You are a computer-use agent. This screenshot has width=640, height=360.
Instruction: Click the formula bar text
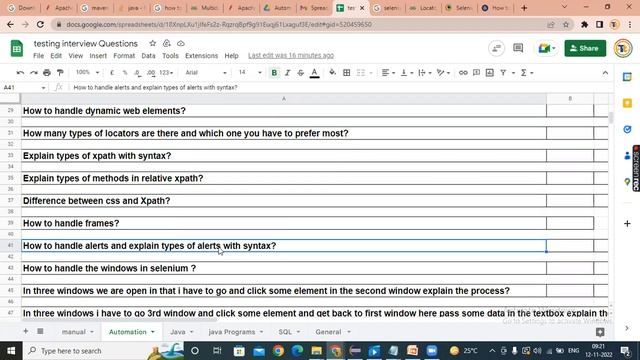point(156,87)
